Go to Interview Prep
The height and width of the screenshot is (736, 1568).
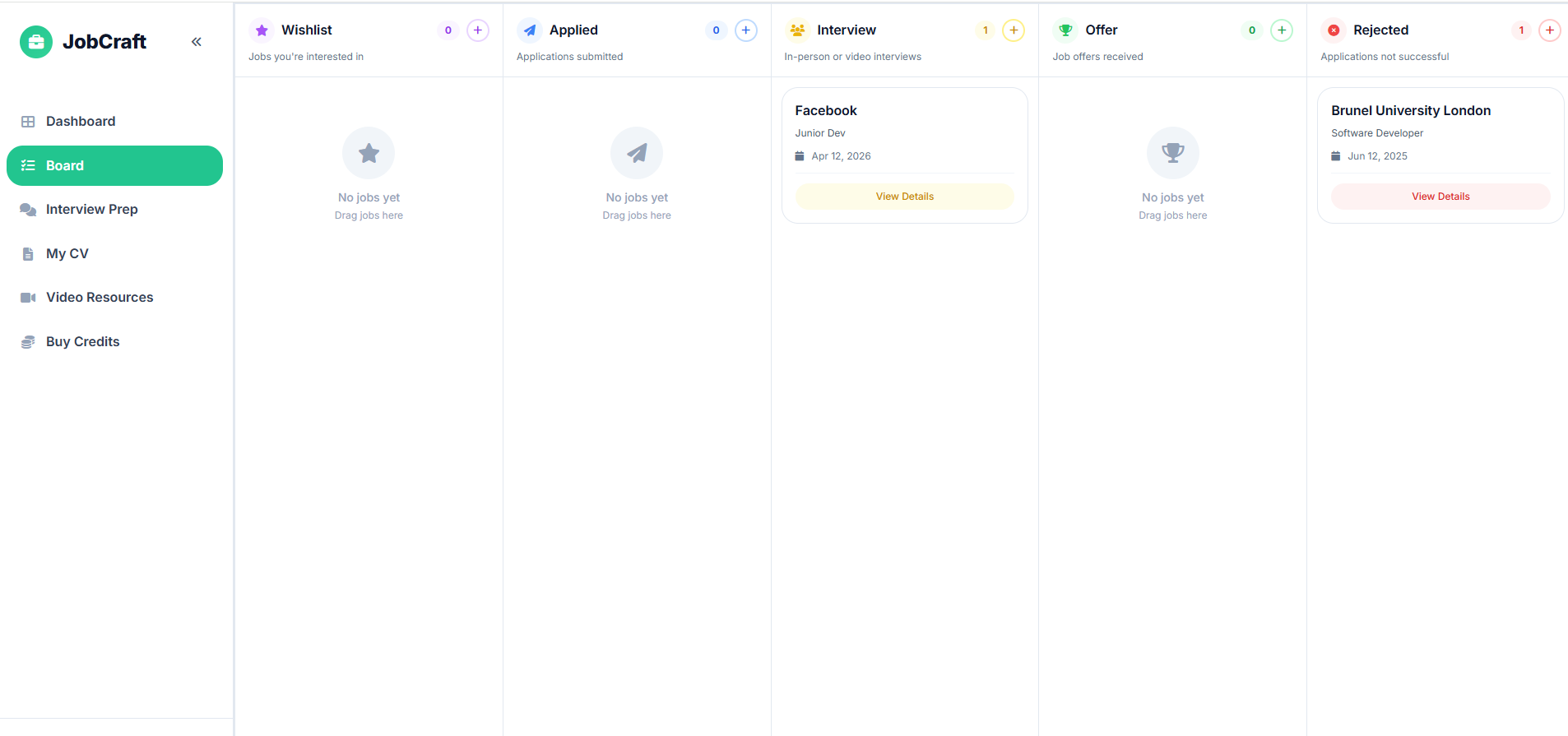pyautogui.click(x=114, y=210)
